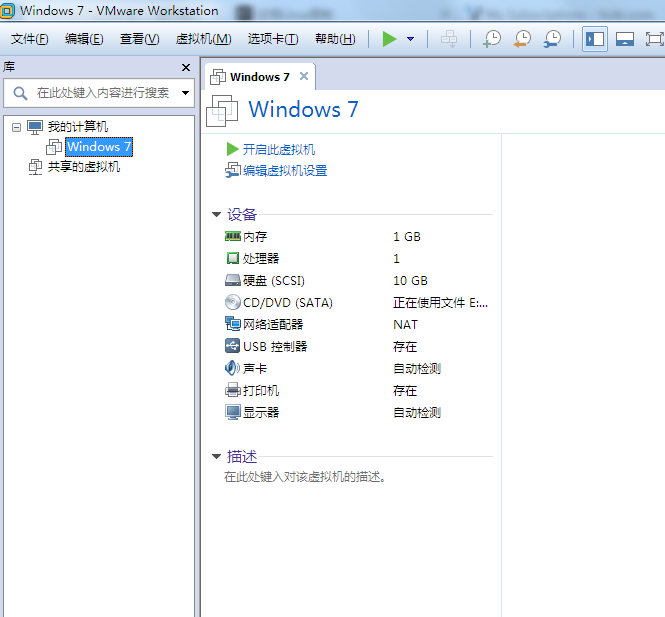
Task: Open the 编辑(E) menu
Action: click(x=84, y=39)
